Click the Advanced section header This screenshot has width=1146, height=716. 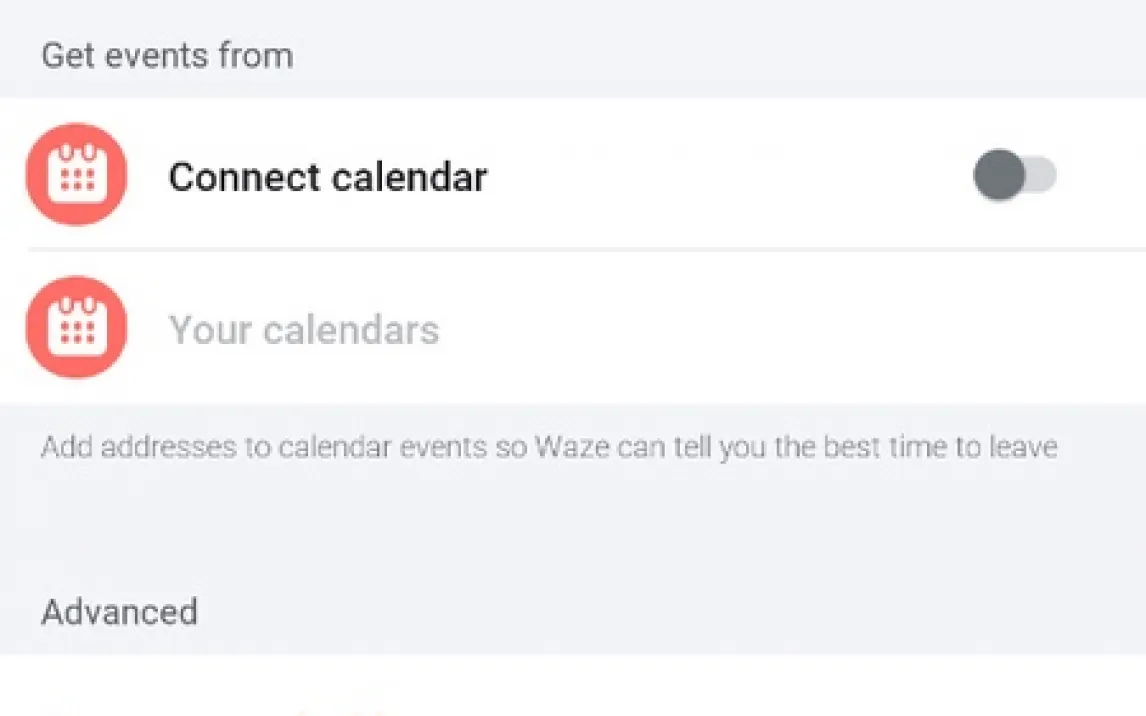click(119, 611)
